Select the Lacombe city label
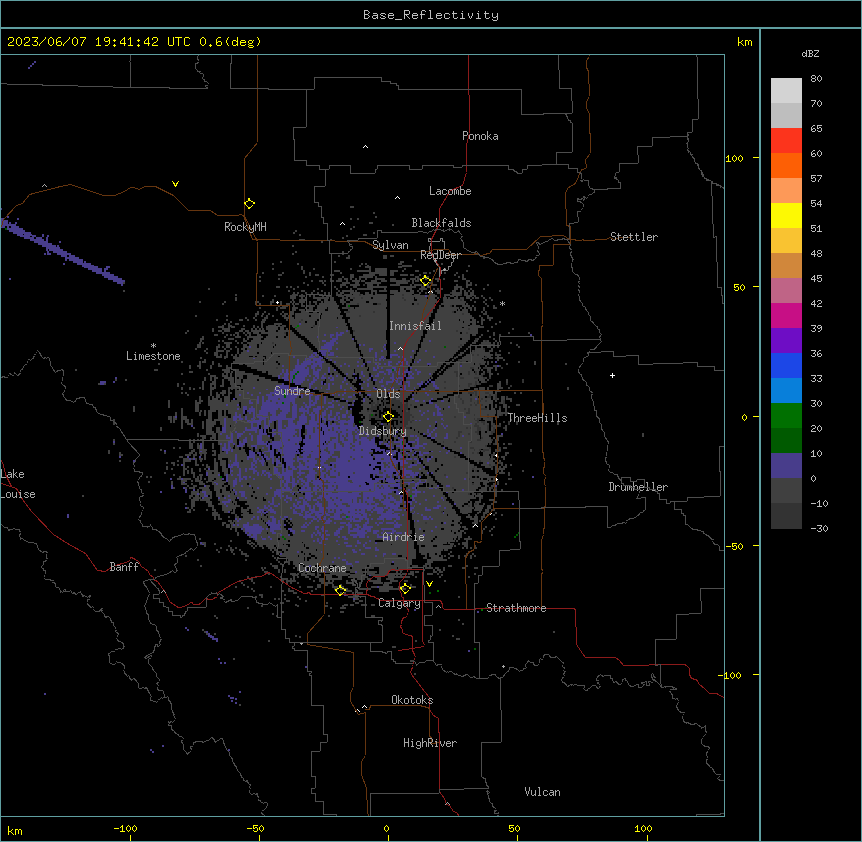 coord(450,191)
